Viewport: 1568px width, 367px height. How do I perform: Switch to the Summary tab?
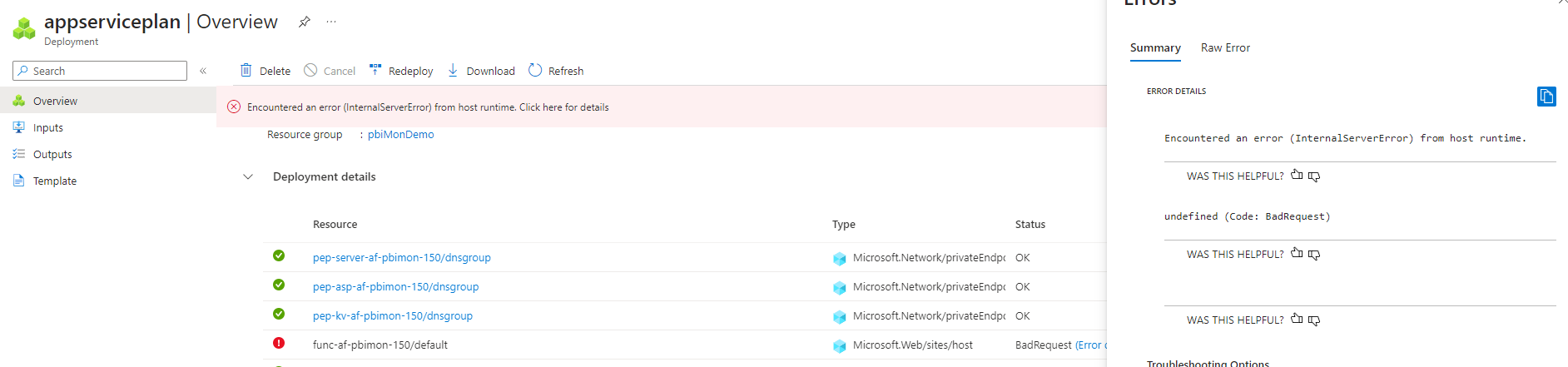click(x=1155, y=47)
